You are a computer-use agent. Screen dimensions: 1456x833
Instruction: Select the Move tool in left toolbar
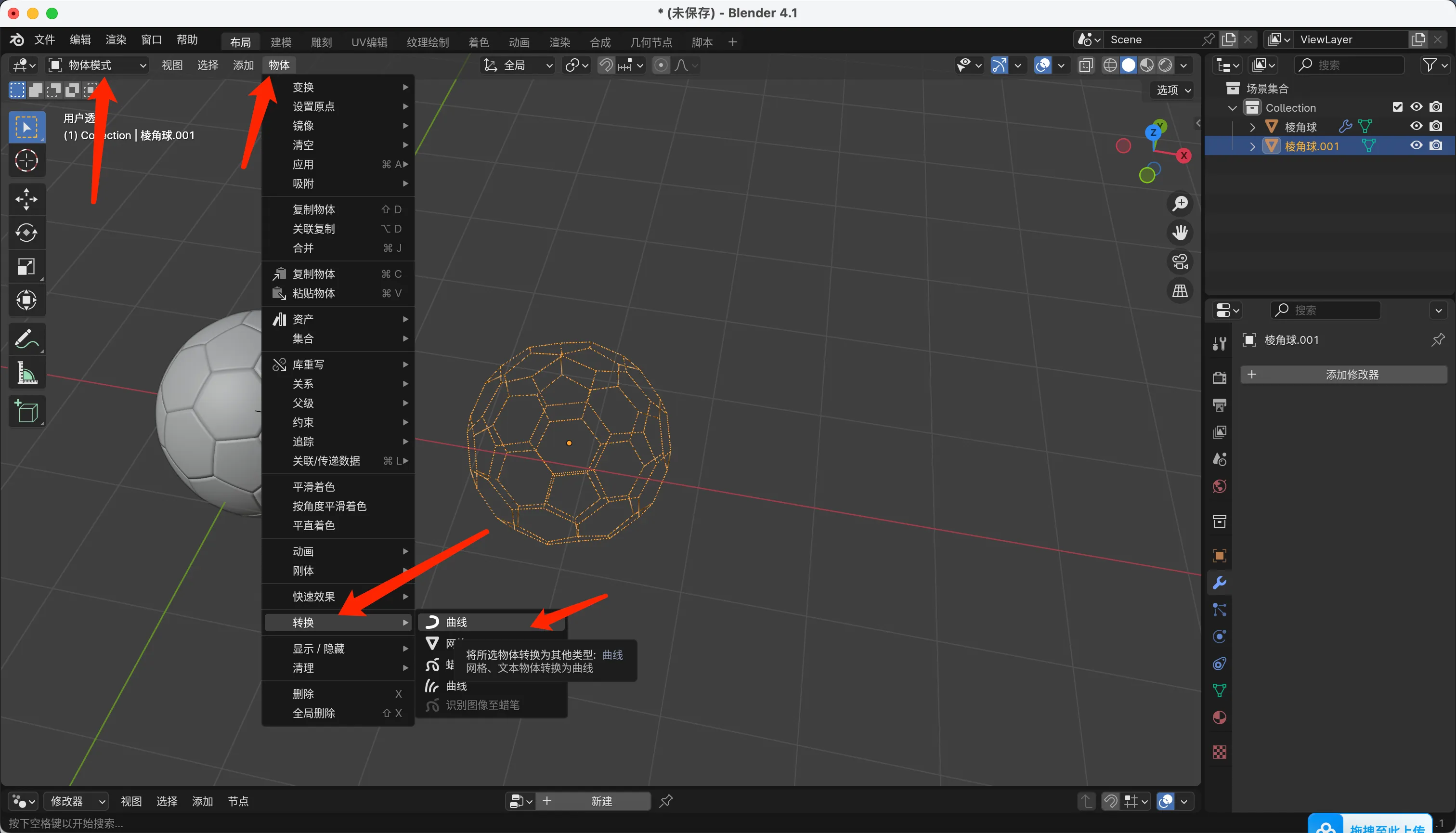coord(26,199)
